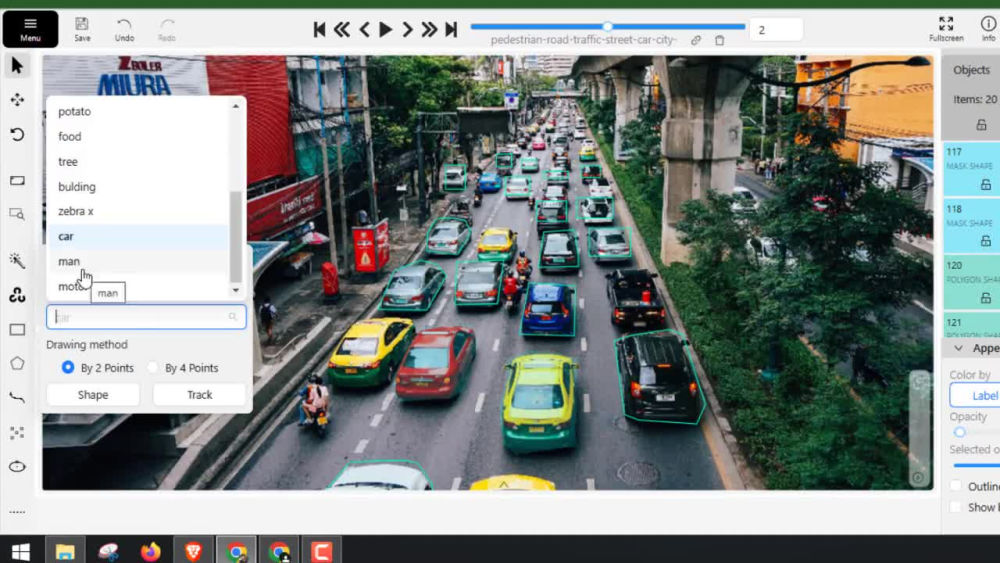Toggle lock on object 118

(985, 241)
